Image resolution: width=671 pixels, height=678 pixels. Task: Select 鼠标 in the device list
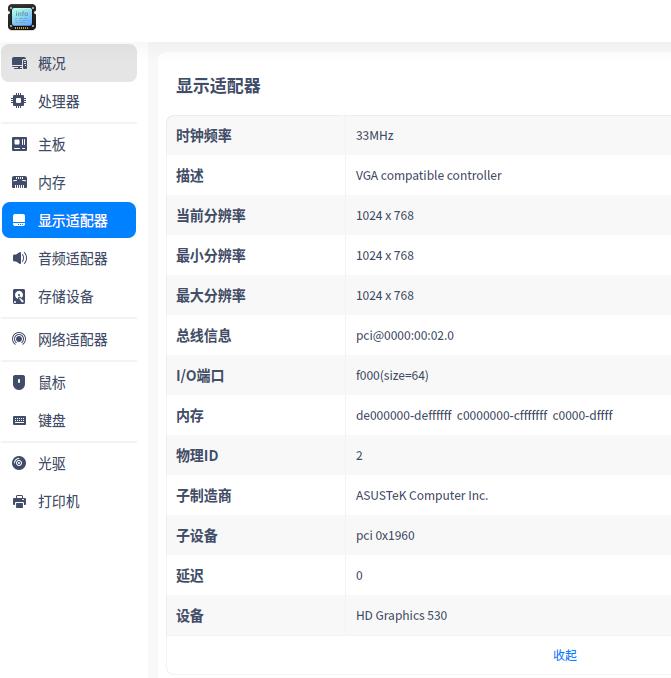click(69, 383)
